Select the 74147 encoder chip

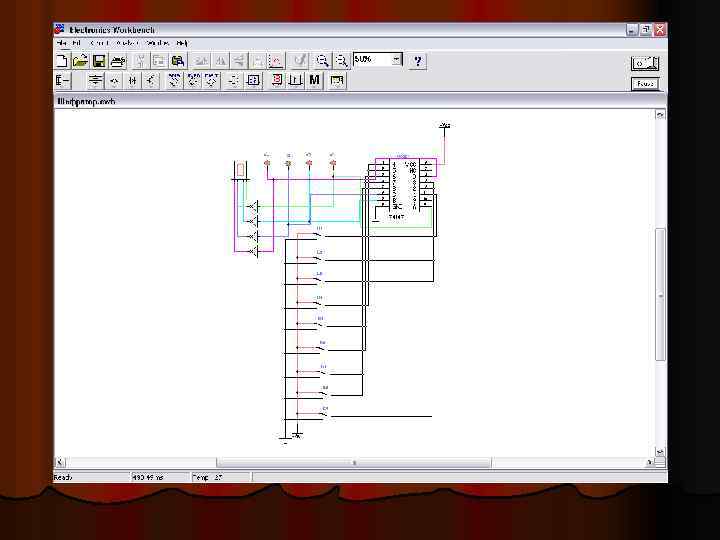tap(405, 187)
